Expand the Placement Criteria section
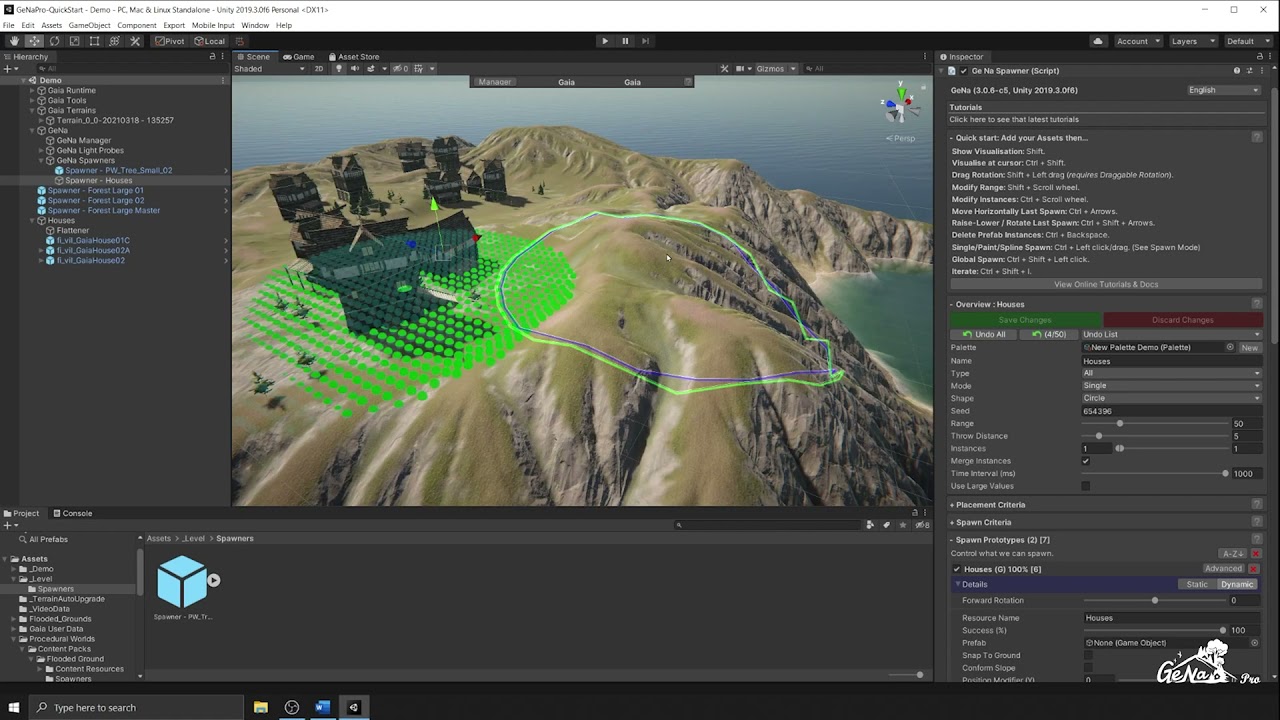The image size is (1280, 720). [x=990, y=505]
